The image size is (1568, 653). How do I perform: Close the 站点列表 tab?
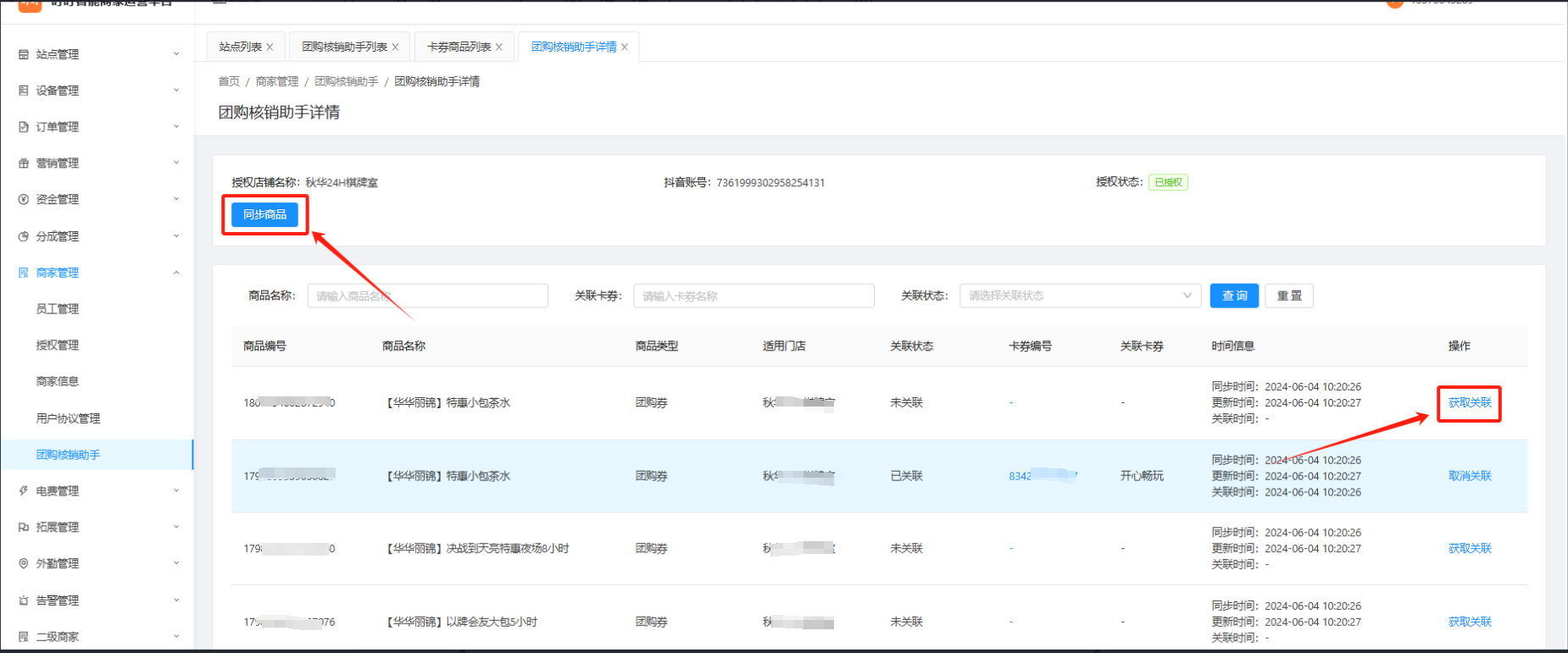pyautogui.click(x=270, y=47)
